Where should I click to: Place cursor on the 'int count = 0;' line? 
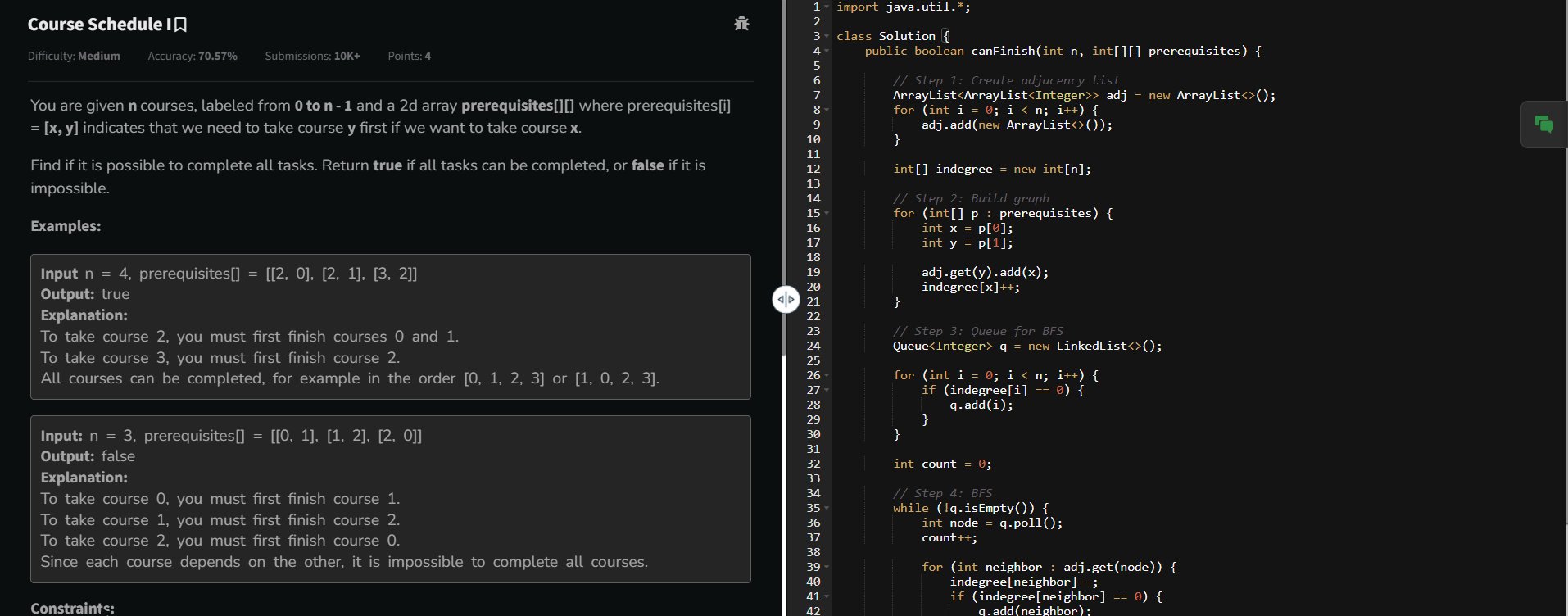(x=942, y=464)
